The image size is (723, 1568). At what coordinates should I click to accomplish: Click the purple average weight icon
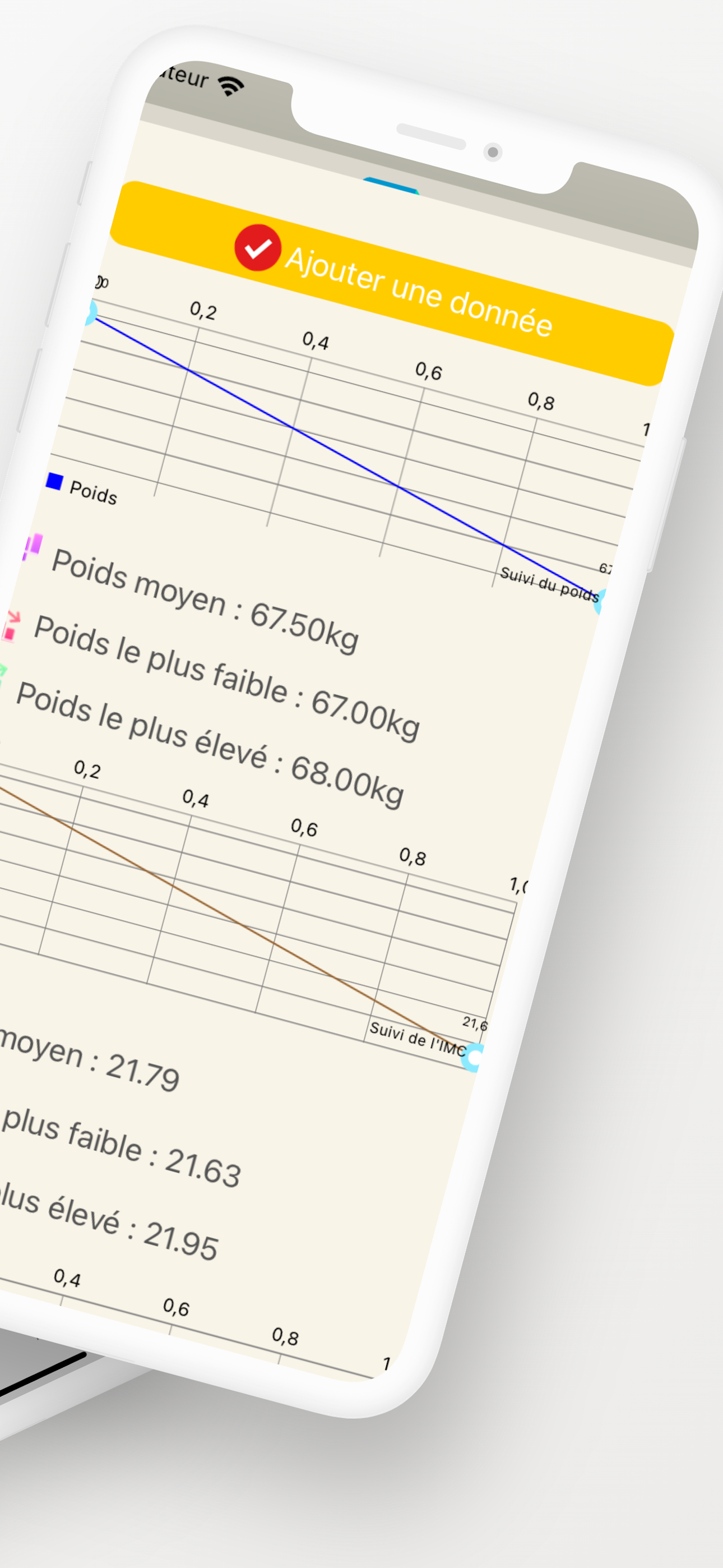click(33, 546)
